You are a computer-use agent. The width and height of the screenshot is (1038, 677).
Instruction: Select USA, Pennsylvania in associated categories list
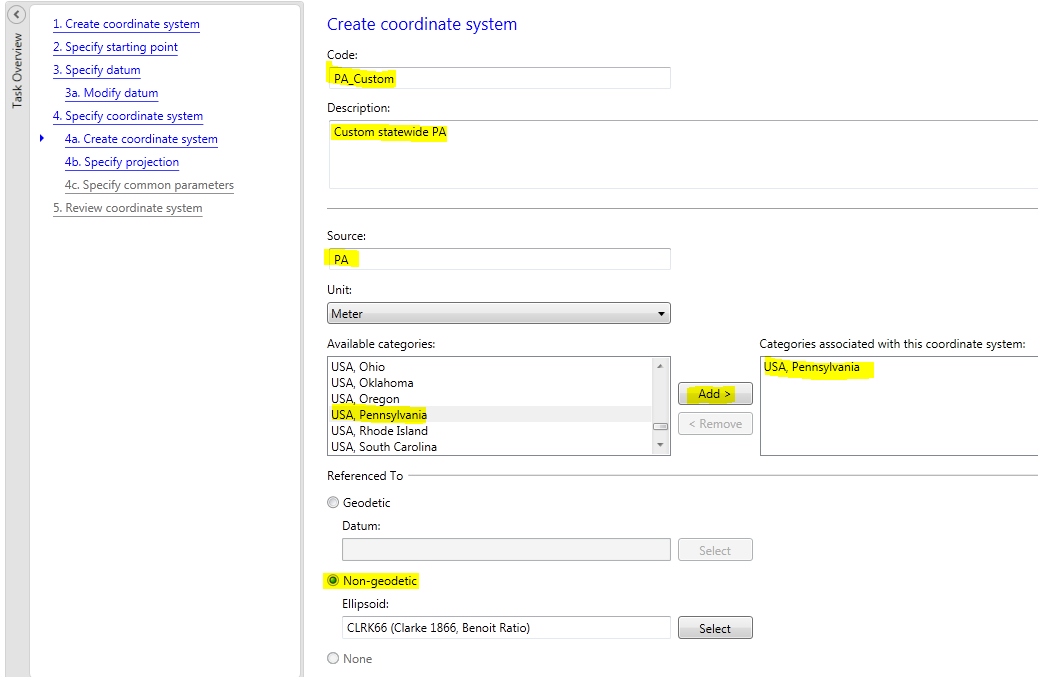[811, 367]
